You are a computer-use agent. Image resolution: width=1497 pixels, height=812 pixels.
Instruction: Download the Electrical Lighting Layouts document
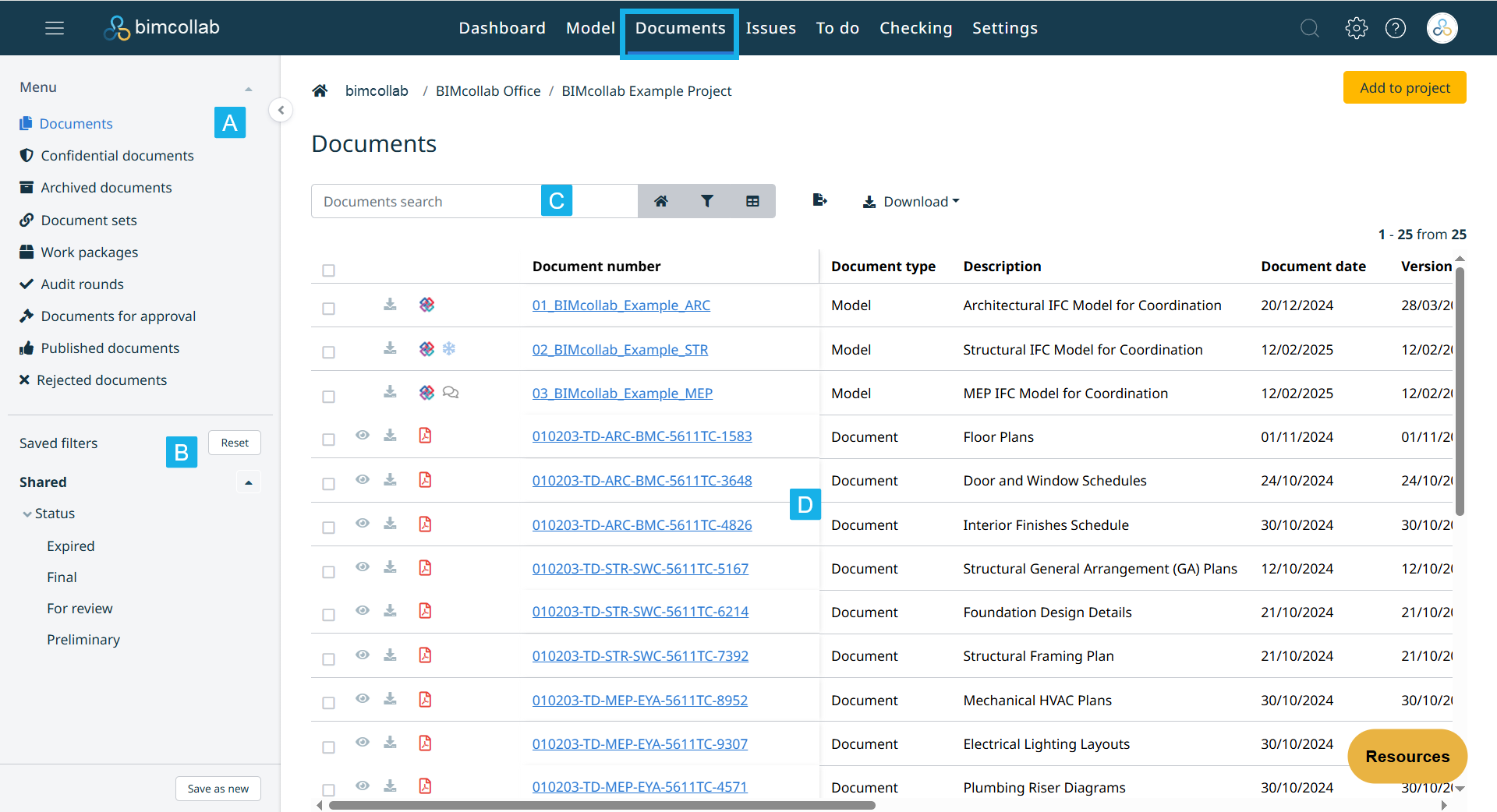(390, 743)
